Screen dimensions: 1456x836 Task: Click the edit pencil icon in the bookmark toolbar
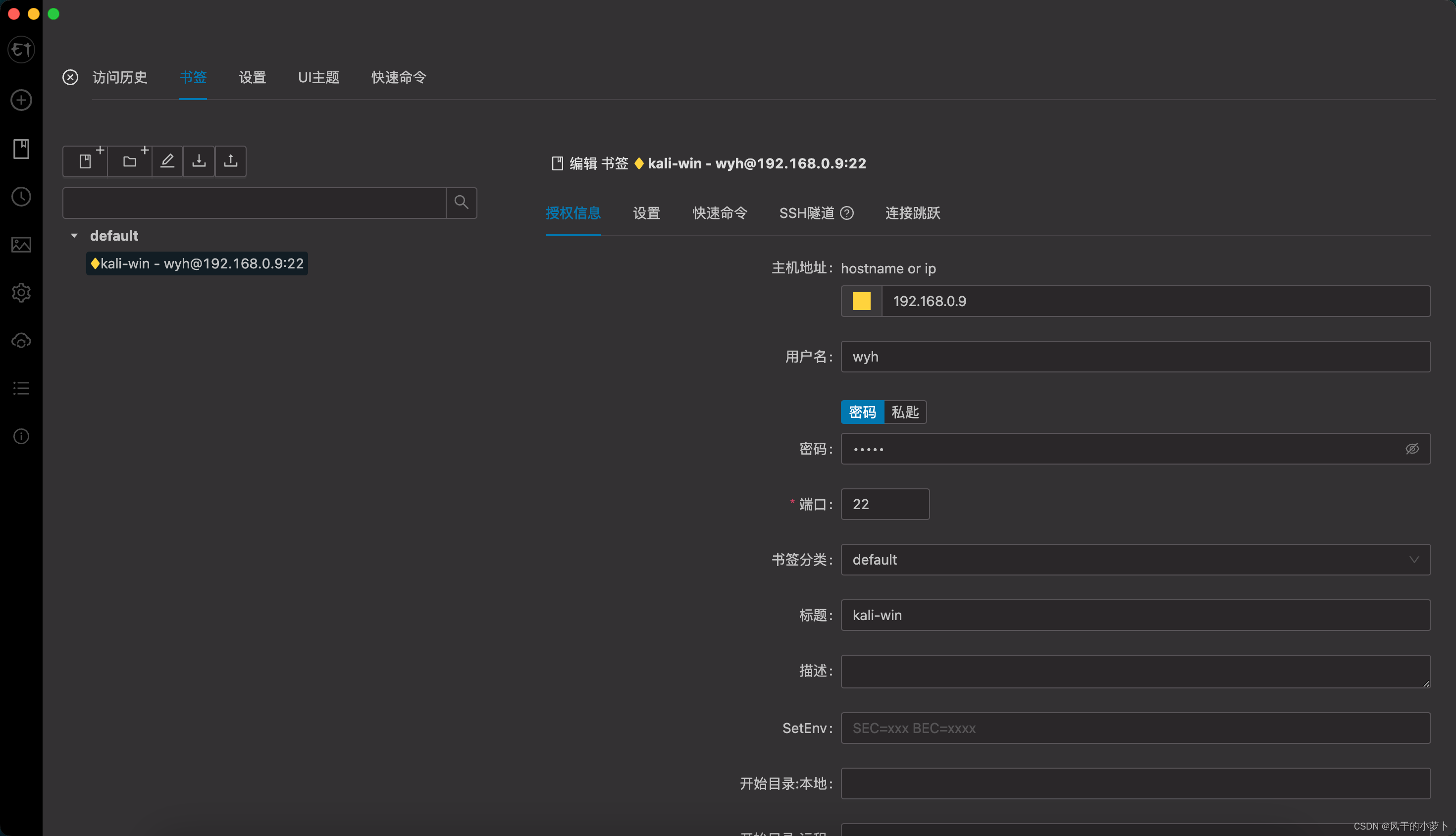coord(167,161)
